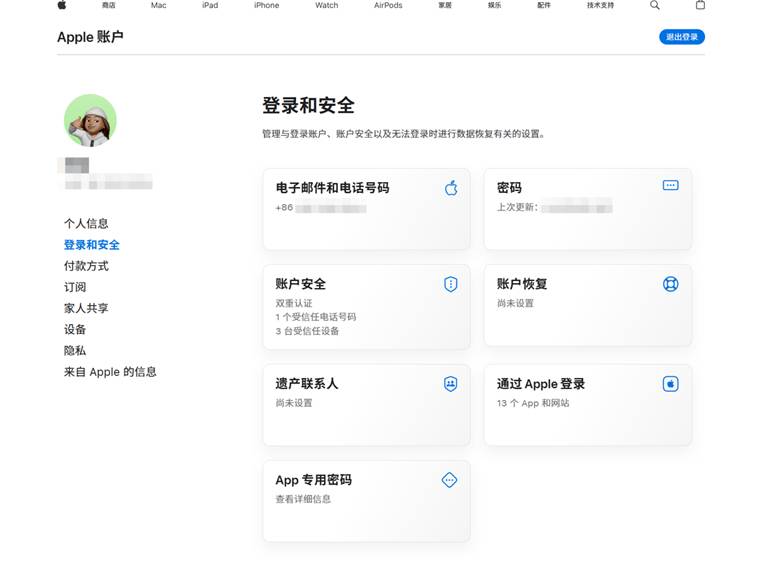
Task: Go to 付款方式 in sidebar
Action: (x=86, y=266)
